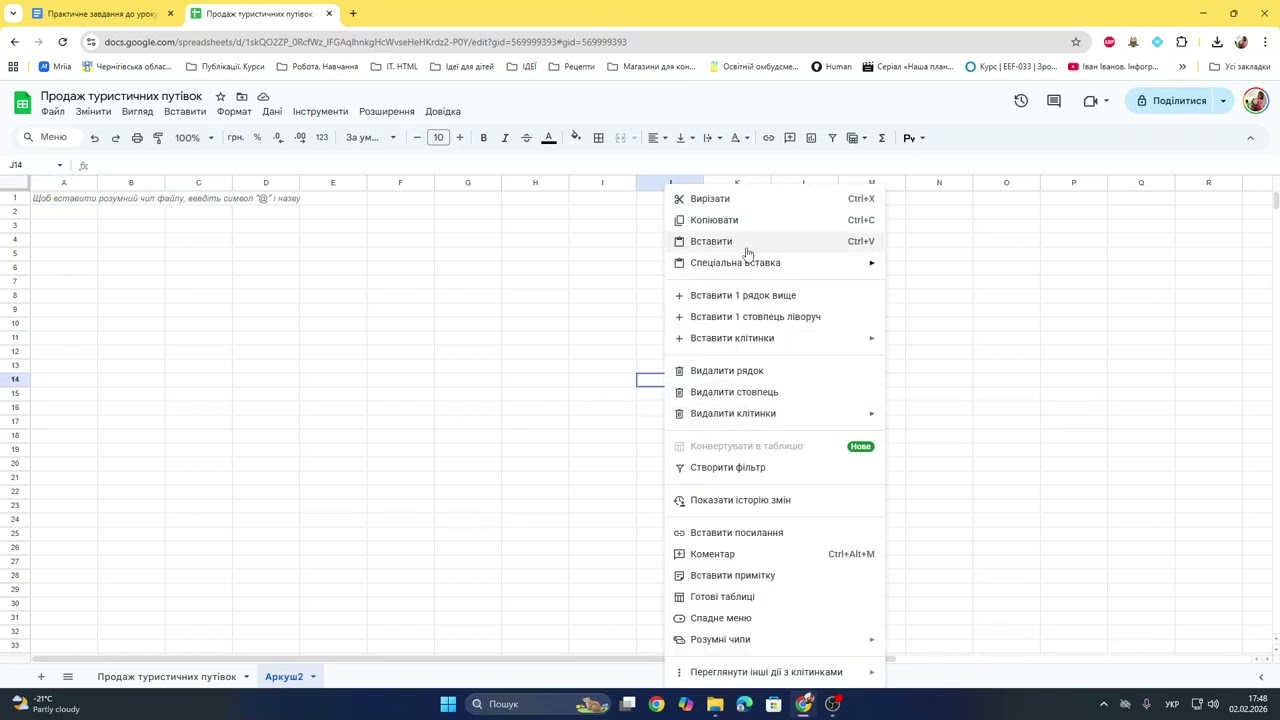
Task: Choose Вставити 1 рядок вище
Action: pyautogui.click(x=775, y=296)
